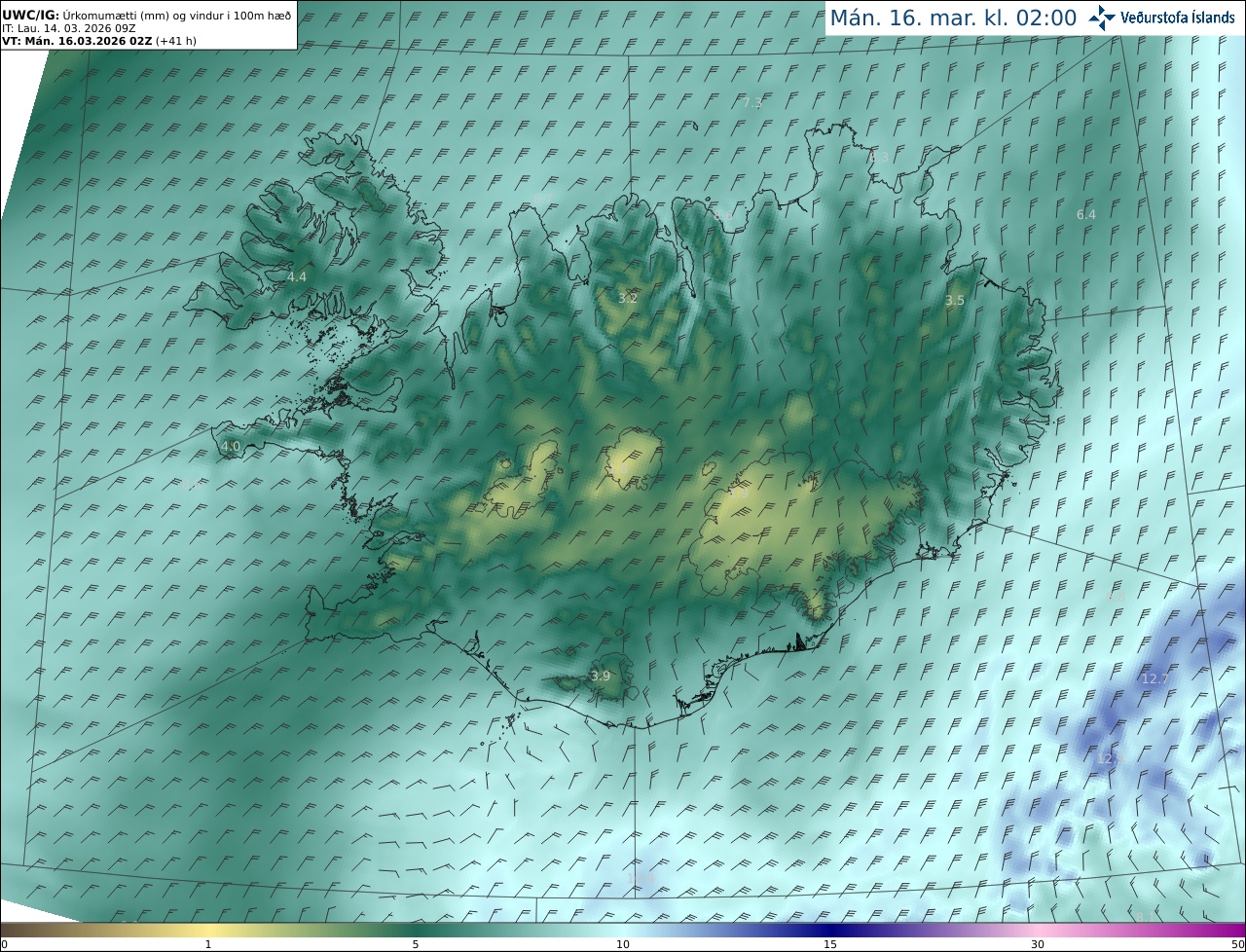Click the 15 tick label on the scale
This screenshot has height=952, width=1246.
[830, 944]
